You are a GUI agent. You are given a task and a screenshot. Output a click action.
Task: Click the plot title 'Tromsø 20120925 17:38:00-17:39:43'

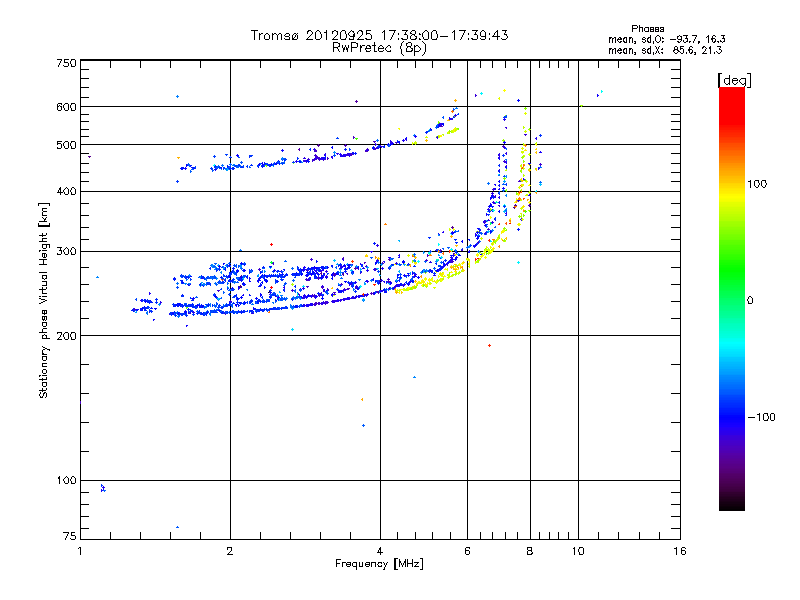click(x=379, y=35)
